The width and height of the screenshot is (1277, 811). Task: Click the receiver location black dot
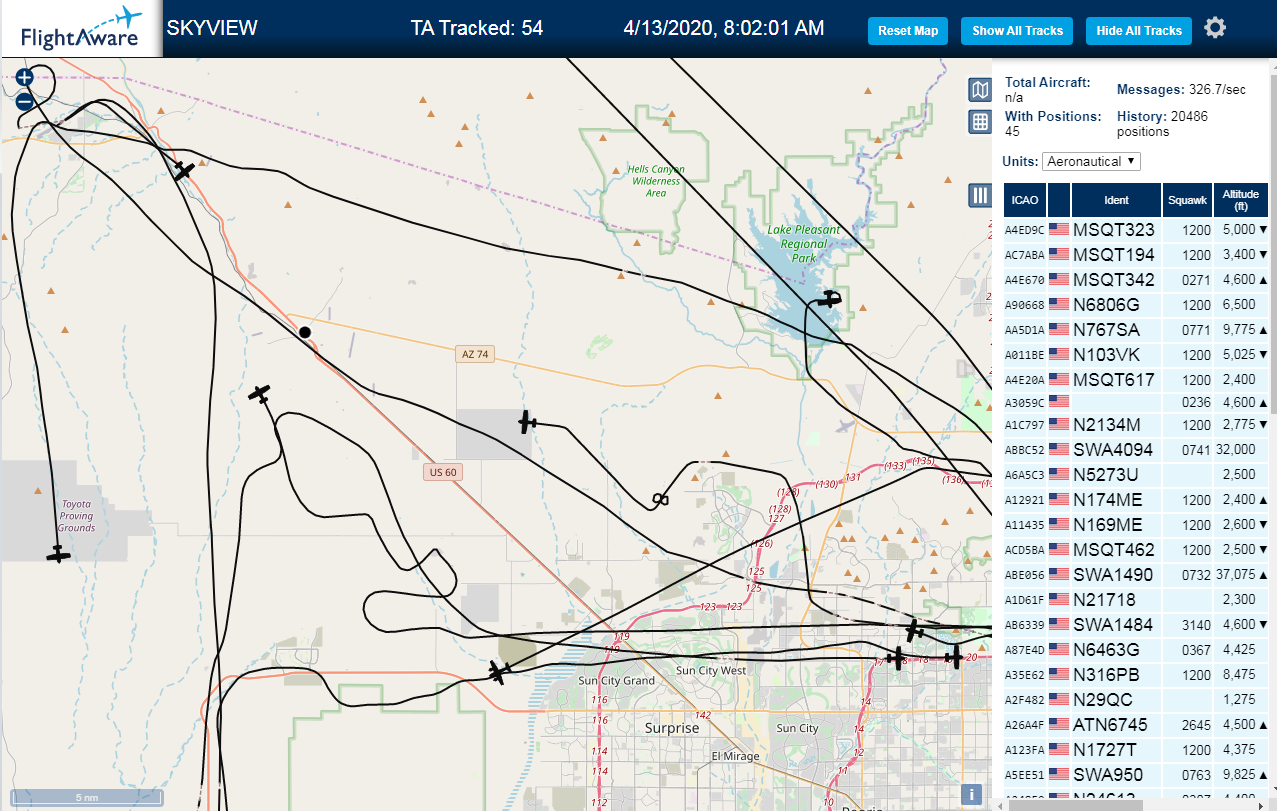[305, 331]
